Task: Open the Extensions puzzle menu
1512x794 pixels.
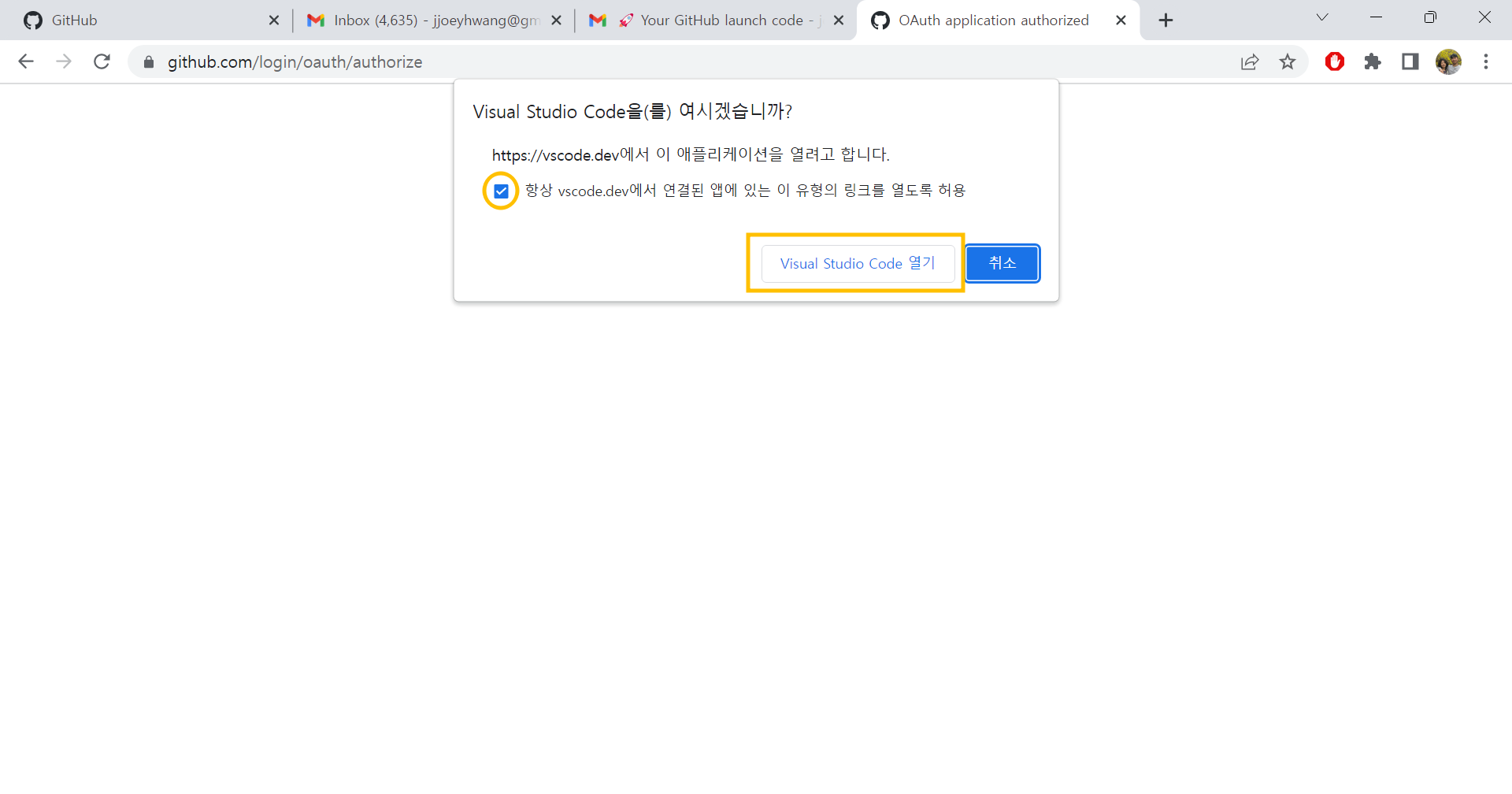Action: [x=1373, y=61]
